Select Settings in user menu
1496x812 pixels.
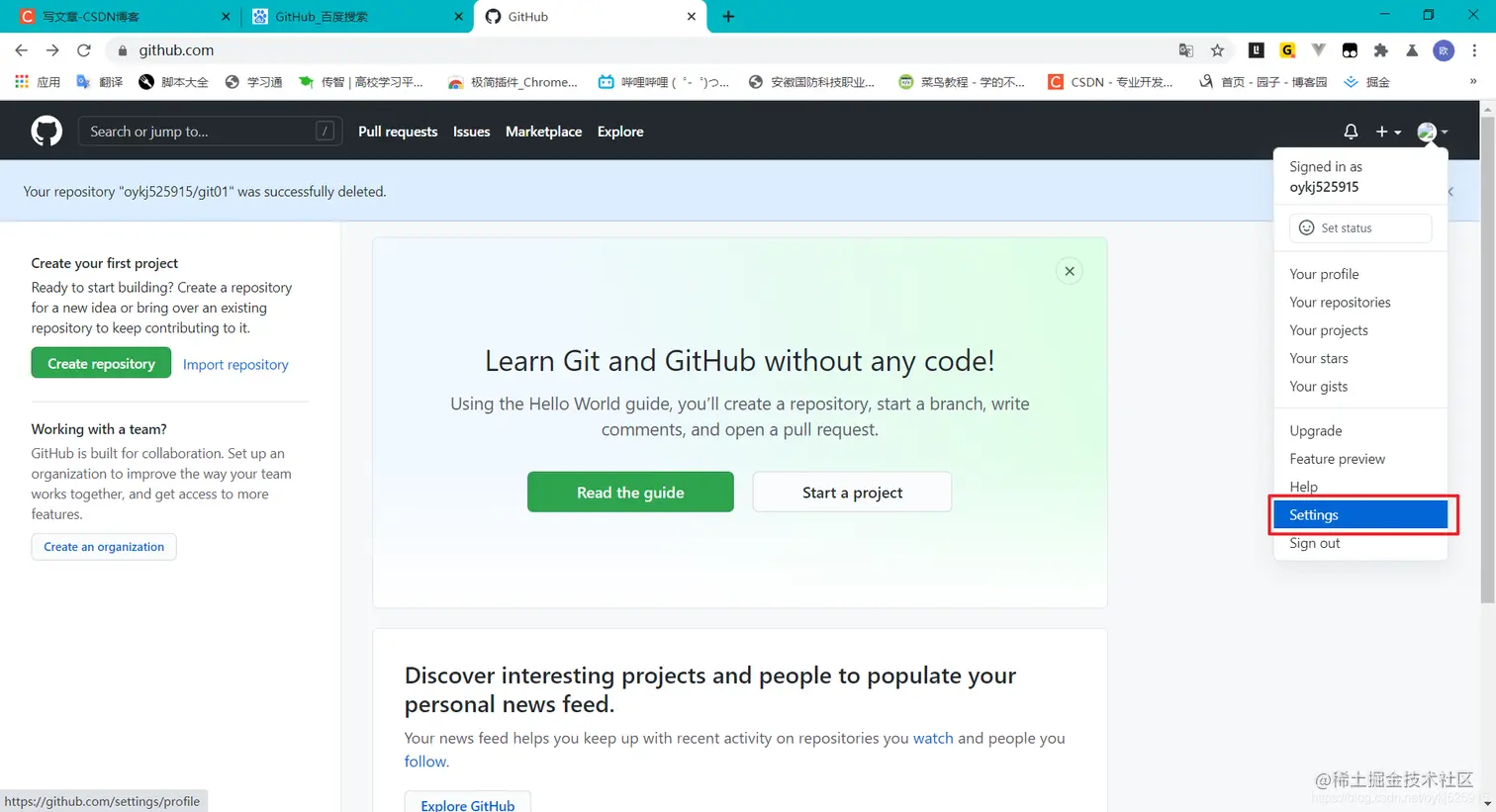tap(1360, 515)
